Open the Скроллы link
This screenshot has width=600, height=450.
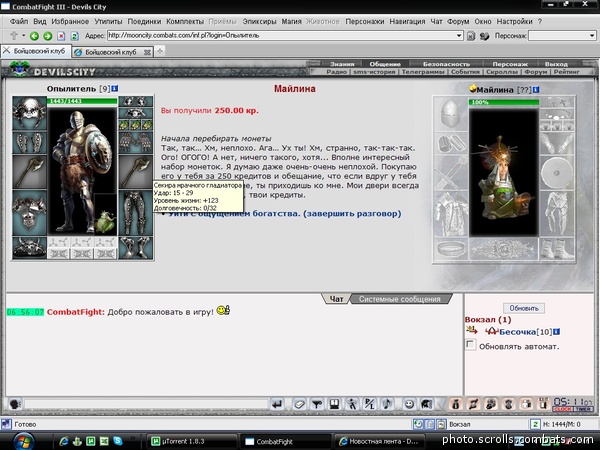tap(502, 72)
